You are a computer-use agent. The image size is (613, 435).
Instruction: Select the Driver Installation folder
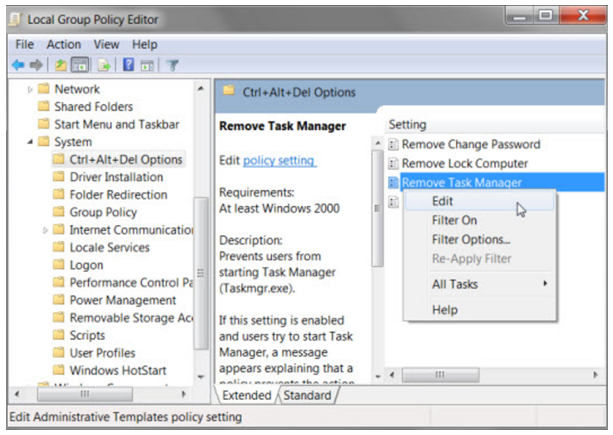[x=116, y=177]
